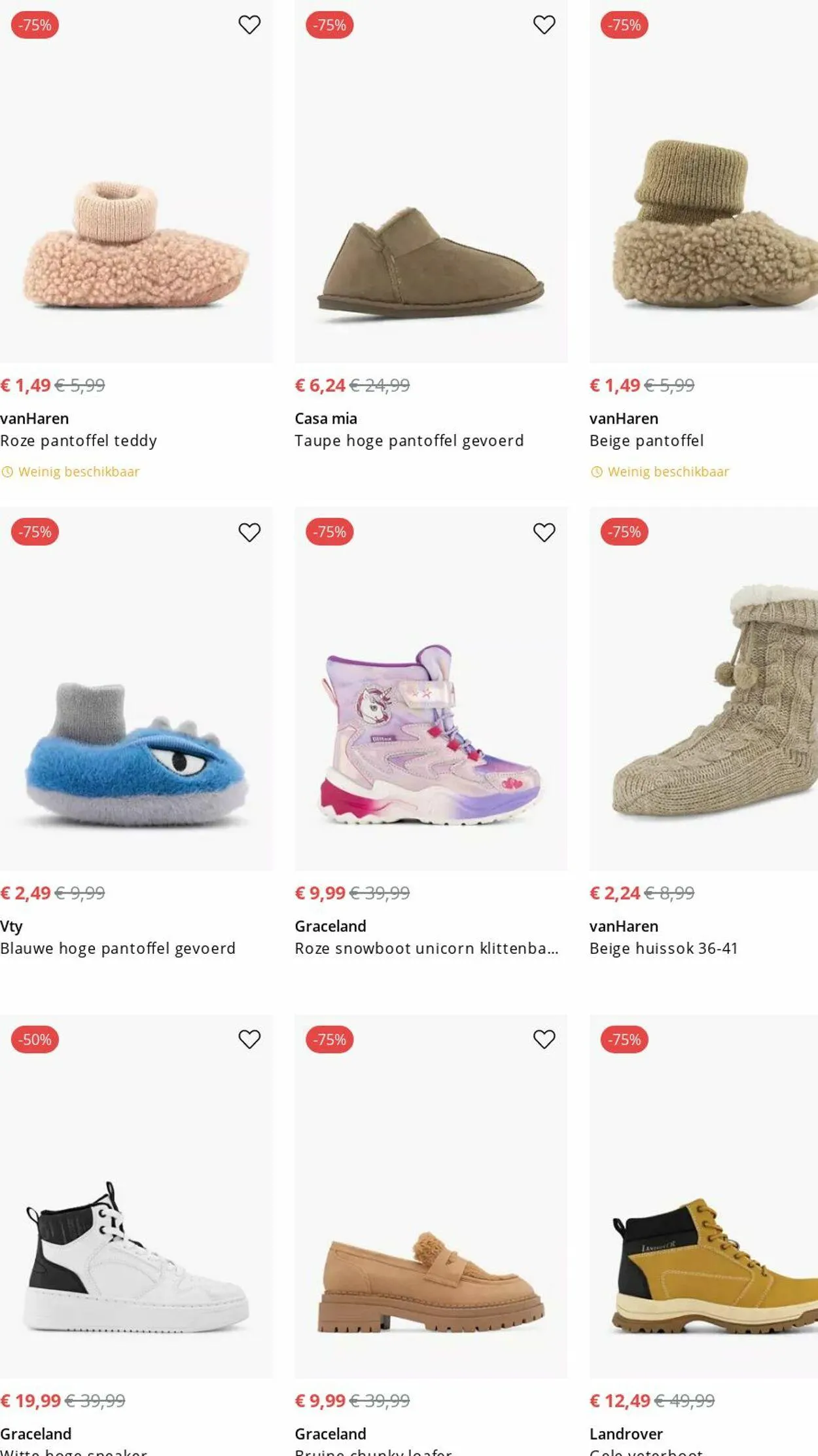
Task: Wishlist the Roze snowboot unicorn
Action: [x=544, y=532]
